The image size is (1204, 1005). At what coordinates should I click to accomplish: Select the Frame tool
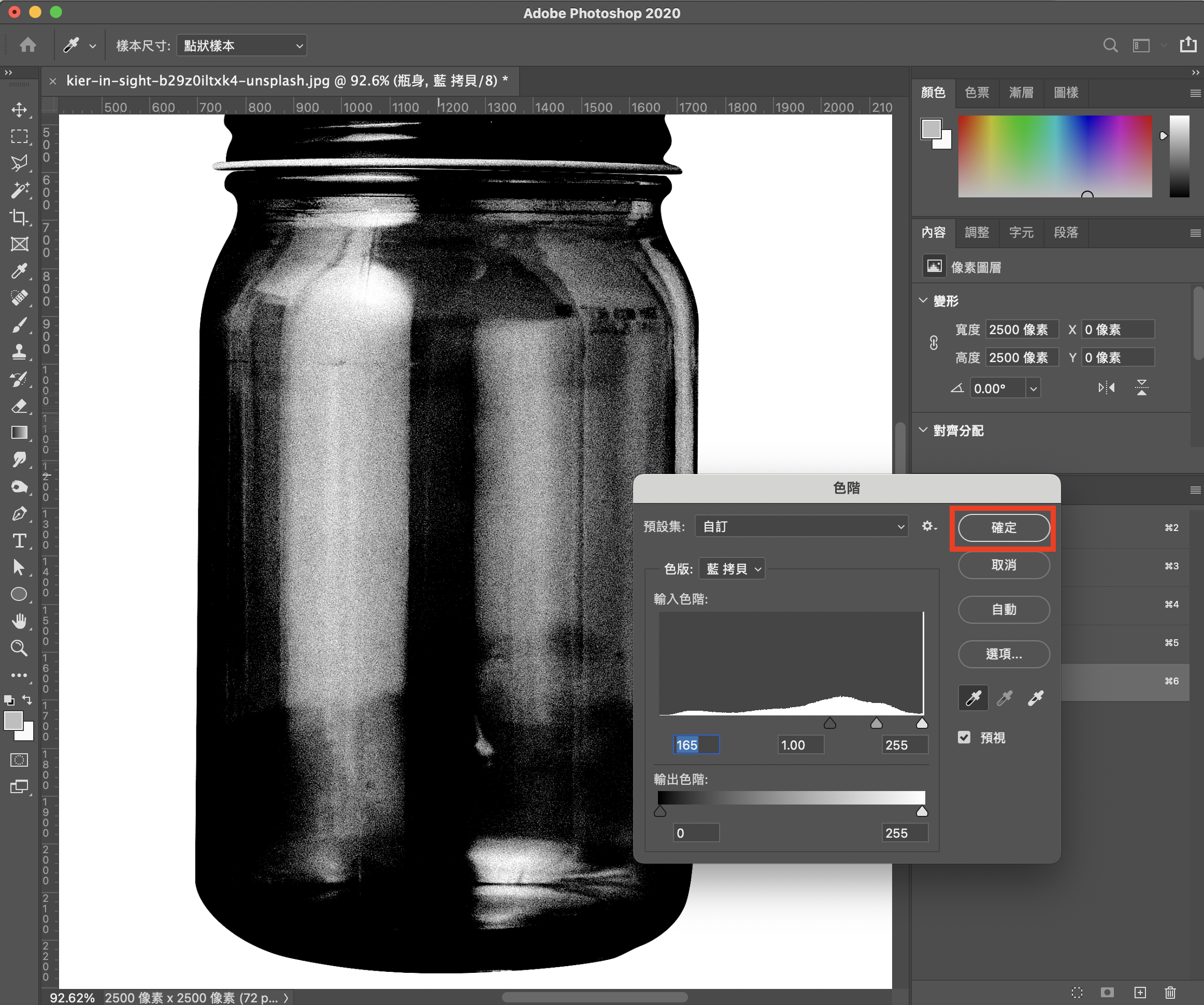[x=20, y=244]
